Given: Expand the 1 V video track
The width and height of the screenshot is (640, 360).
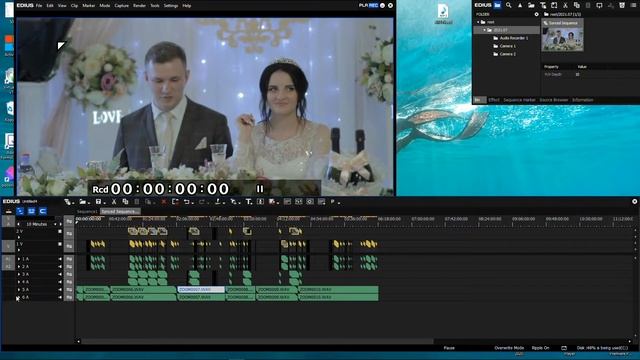Looking at the screenshot, I should click(x=19, y=250).
